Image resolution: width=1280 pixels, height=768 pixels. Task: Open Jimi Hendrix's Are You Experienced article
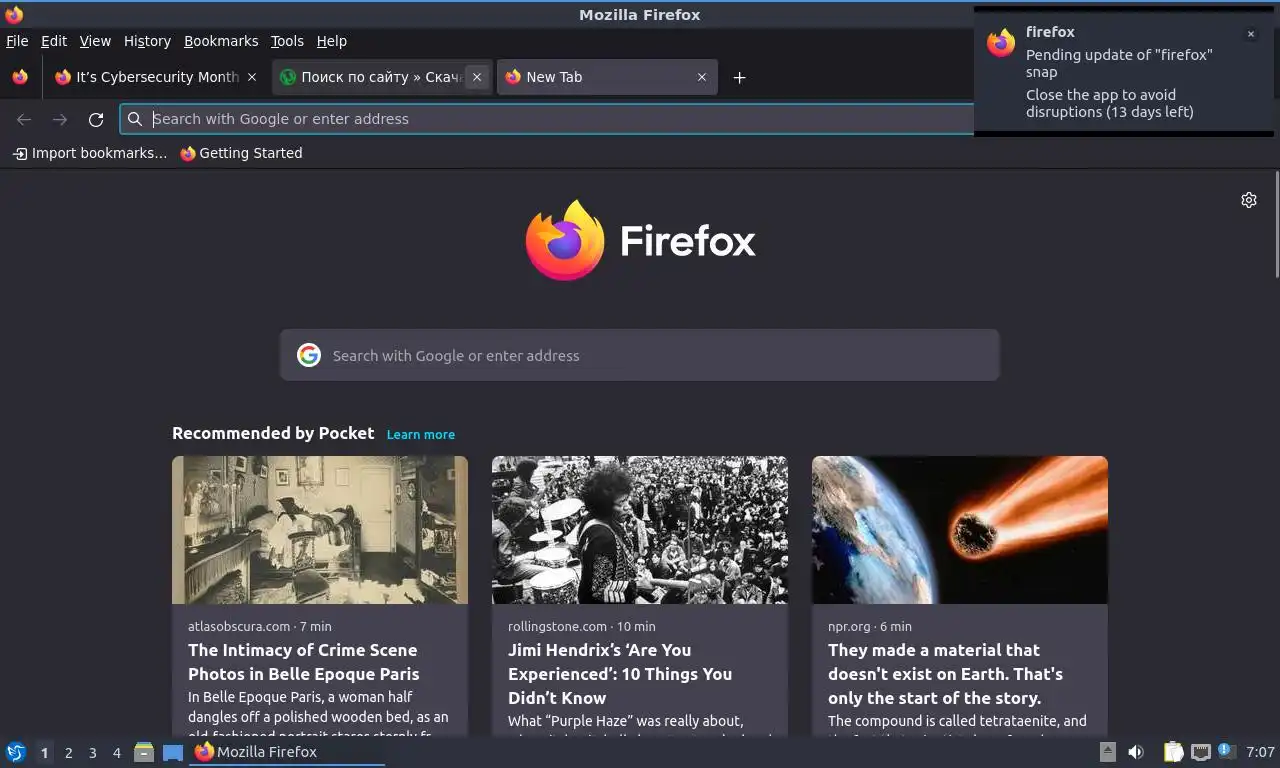[x=620, y=674]
